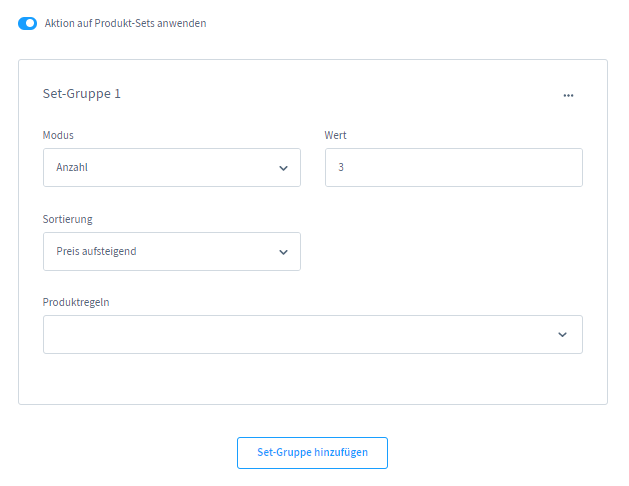Click the 'Produktregeln' field label

pos(76,301)
